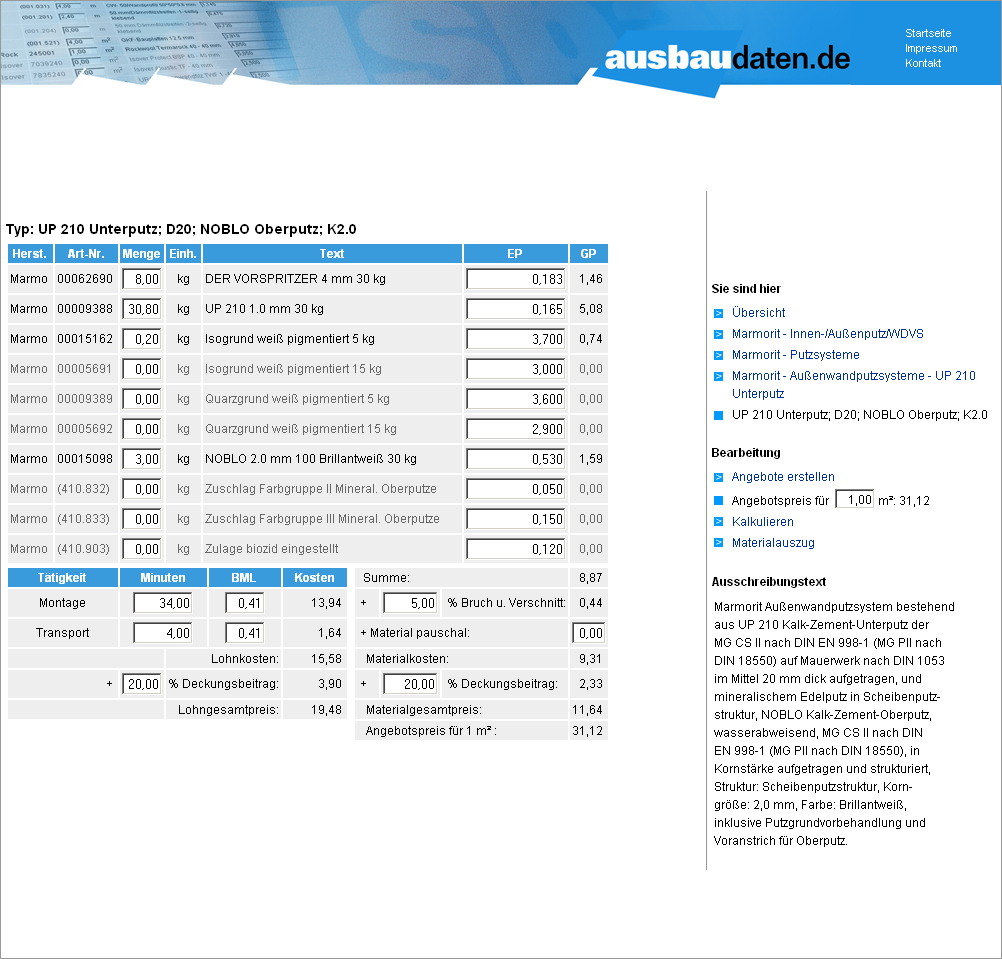
Task: Edit EP field 0,120 for Zulage biozid
Action: coord(516,549)
